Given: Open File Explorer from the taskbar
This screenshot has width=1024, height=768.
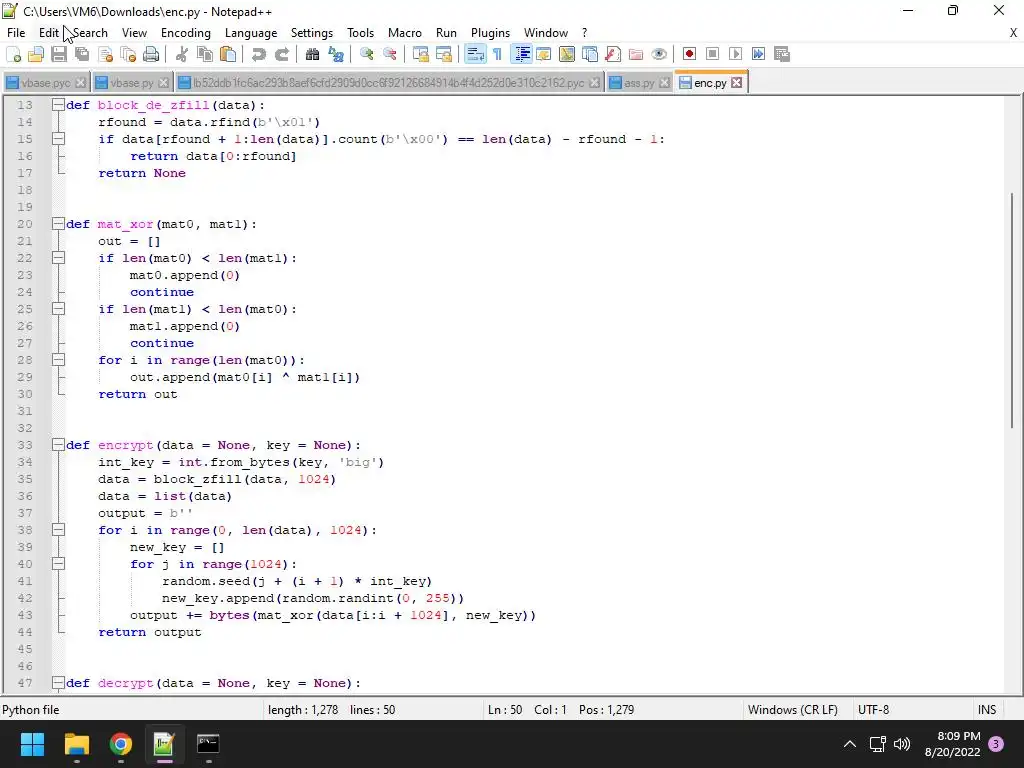Looking at the screenshot, I should [x=76, y=744].
